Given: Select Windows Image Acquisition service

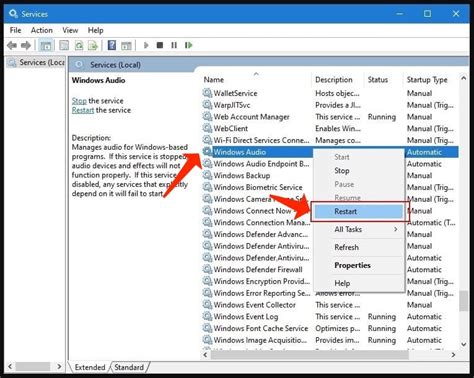Looking at the screenshot, I should coord(330,340).
